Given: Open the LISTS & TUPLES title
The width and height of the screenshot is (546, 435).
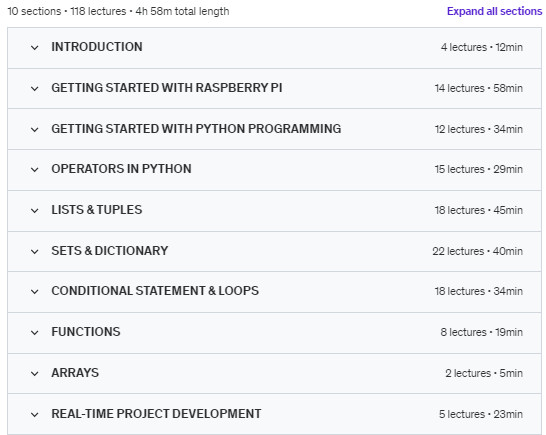Looking at the screenshot, I should click(x=97, y=210).
